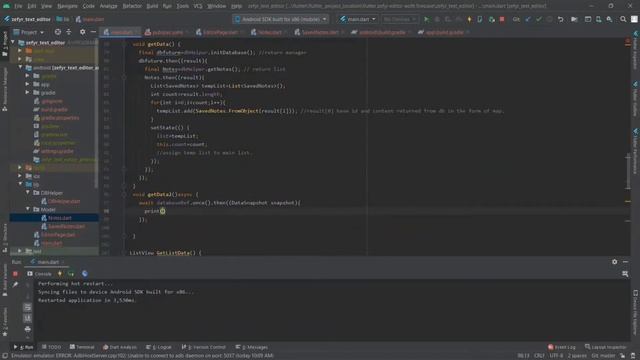Screen dimensions: 640x360
Task: Click the editor vertical scrollbar thumb
Action: (628, 171)
